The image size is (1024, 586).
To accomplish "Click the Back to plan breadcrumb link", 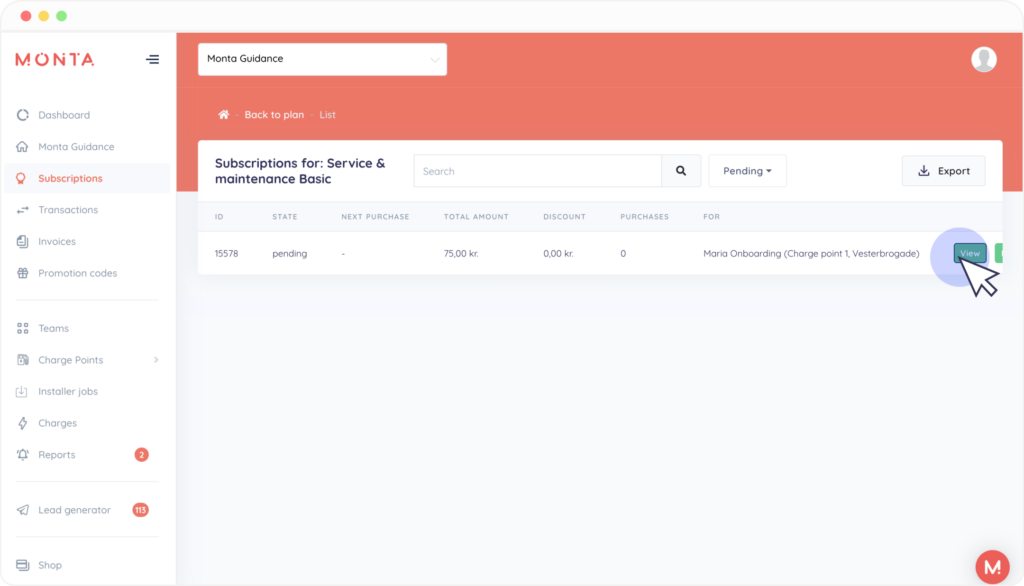I will click(x=274, y=114).
